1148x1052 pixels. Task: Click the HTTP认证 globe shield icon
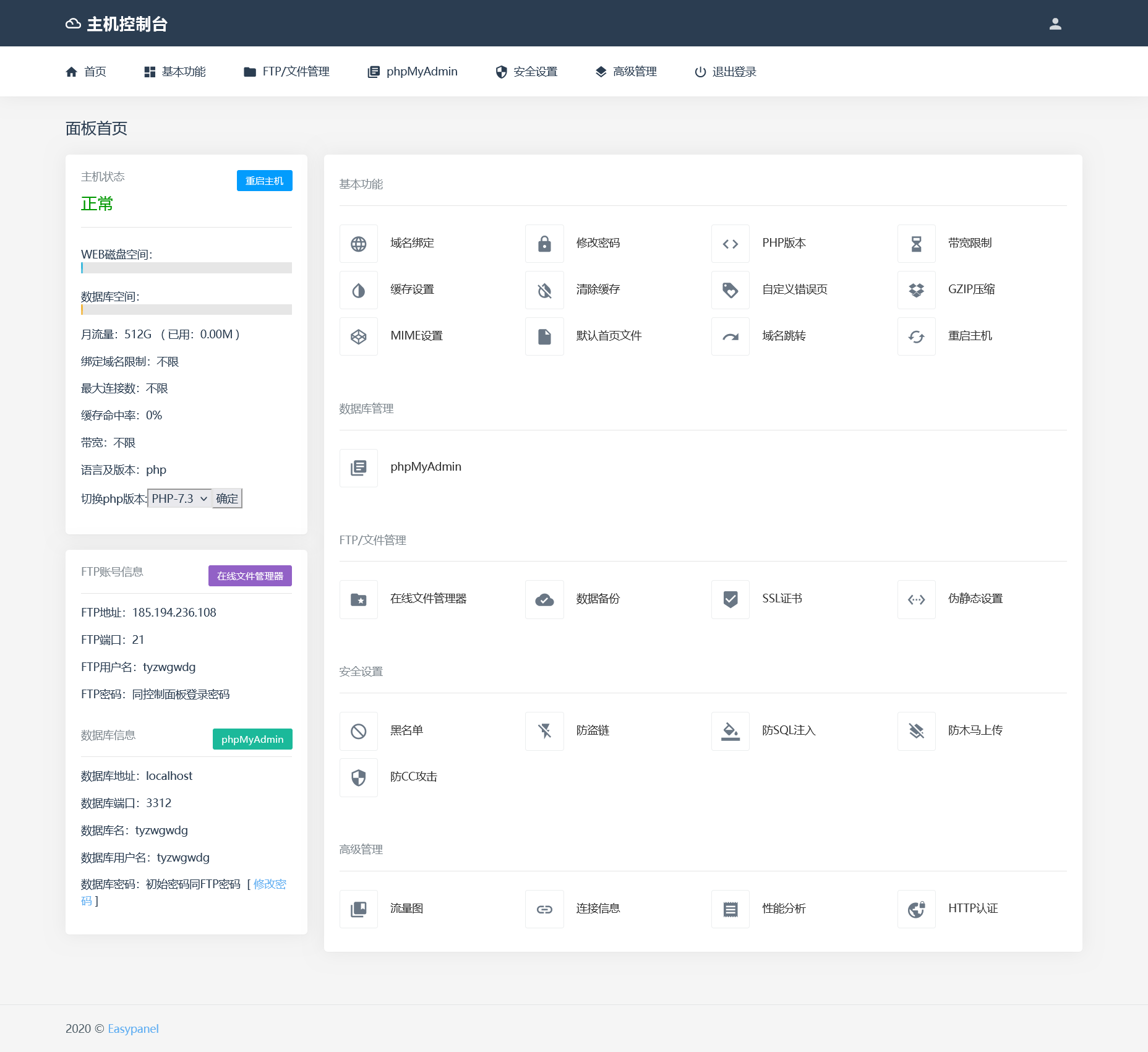917,909
